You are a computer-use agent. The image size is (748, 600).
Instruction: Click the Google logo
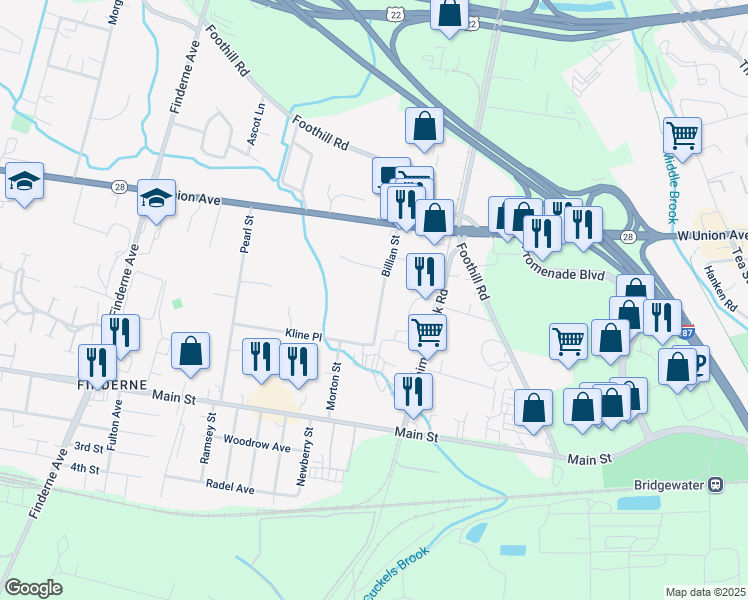point(33,587)
